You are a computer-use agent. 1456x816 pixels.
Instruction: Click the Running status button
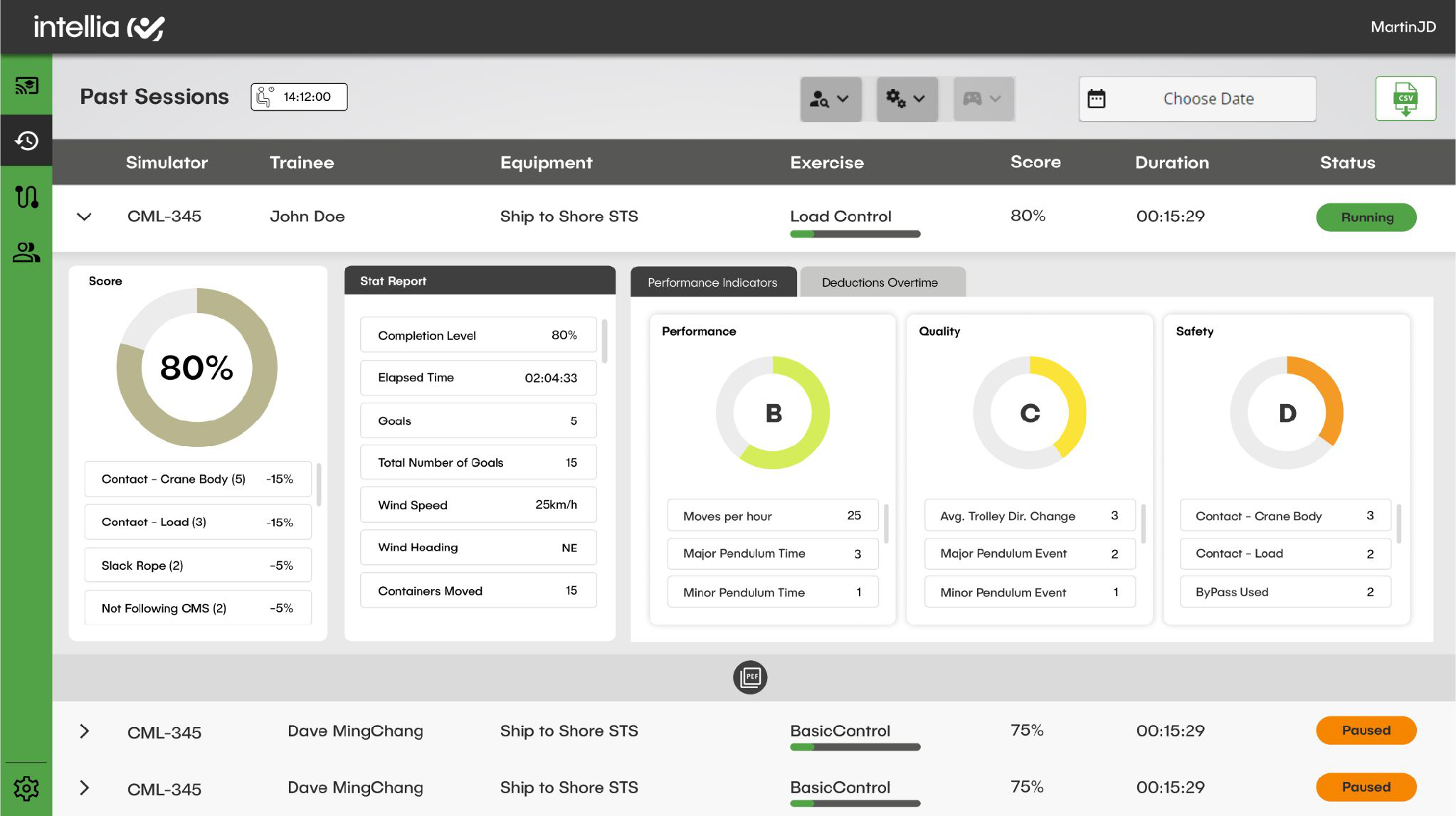pyautogui.click(x=1366, y=217)
